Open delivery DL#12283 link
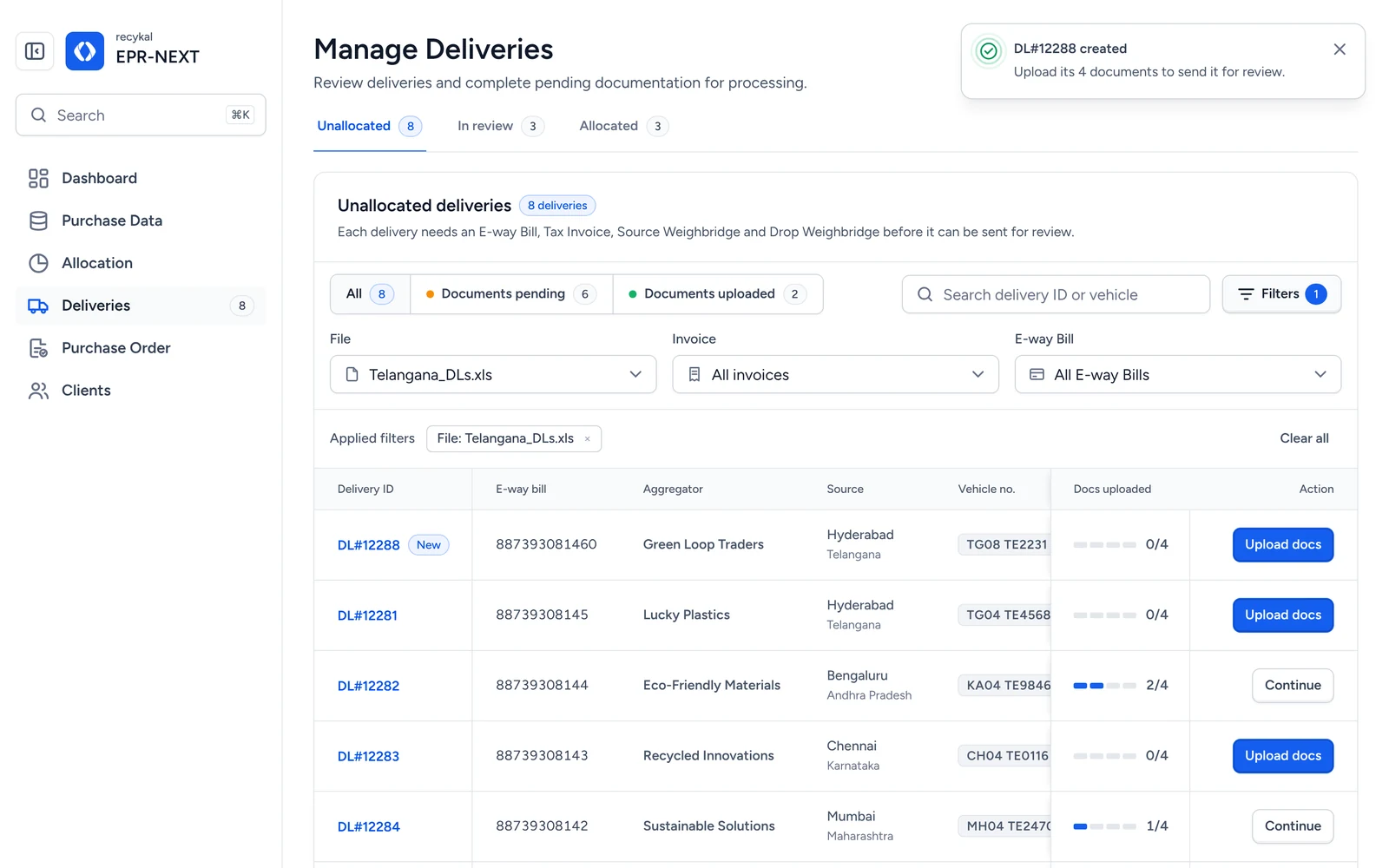 point(368,756)
